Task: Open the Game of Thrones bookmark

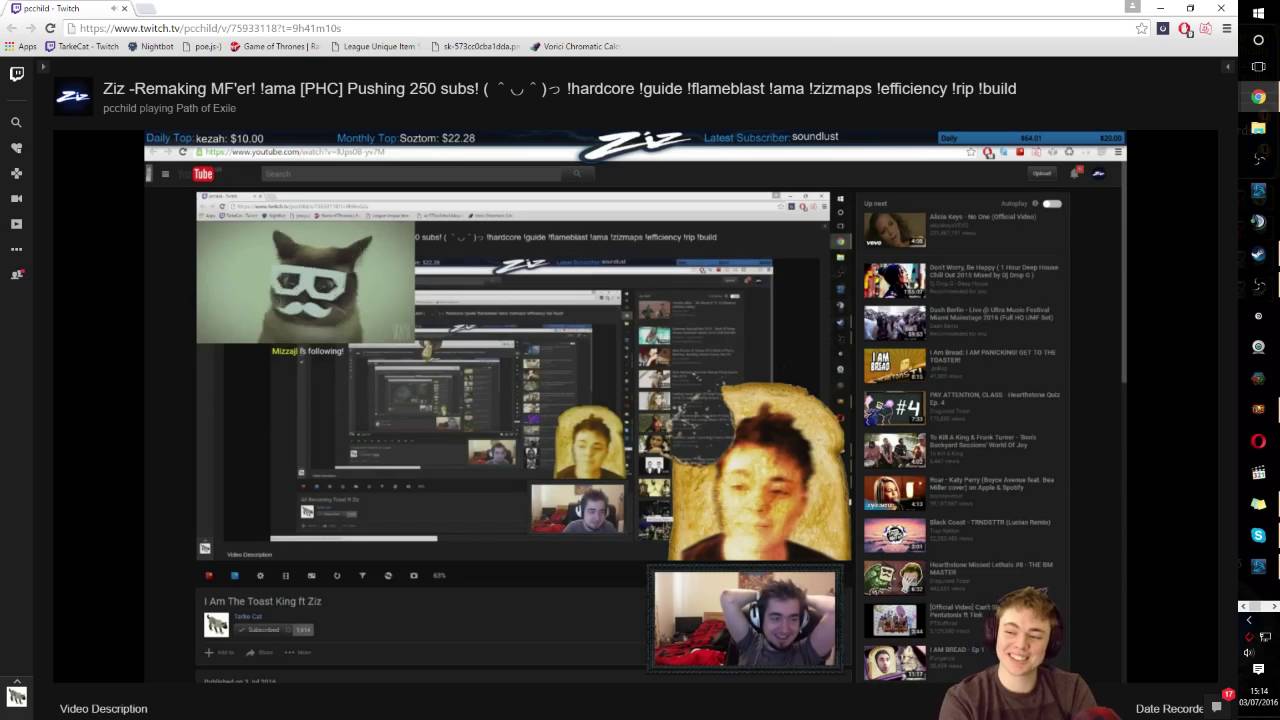Action: pos(275,46)
